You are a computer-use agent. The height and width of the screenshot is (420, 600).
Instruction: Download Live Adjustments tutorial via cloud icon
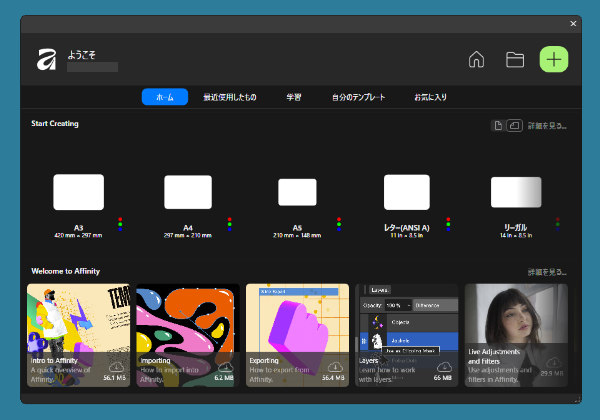(553, 362)
